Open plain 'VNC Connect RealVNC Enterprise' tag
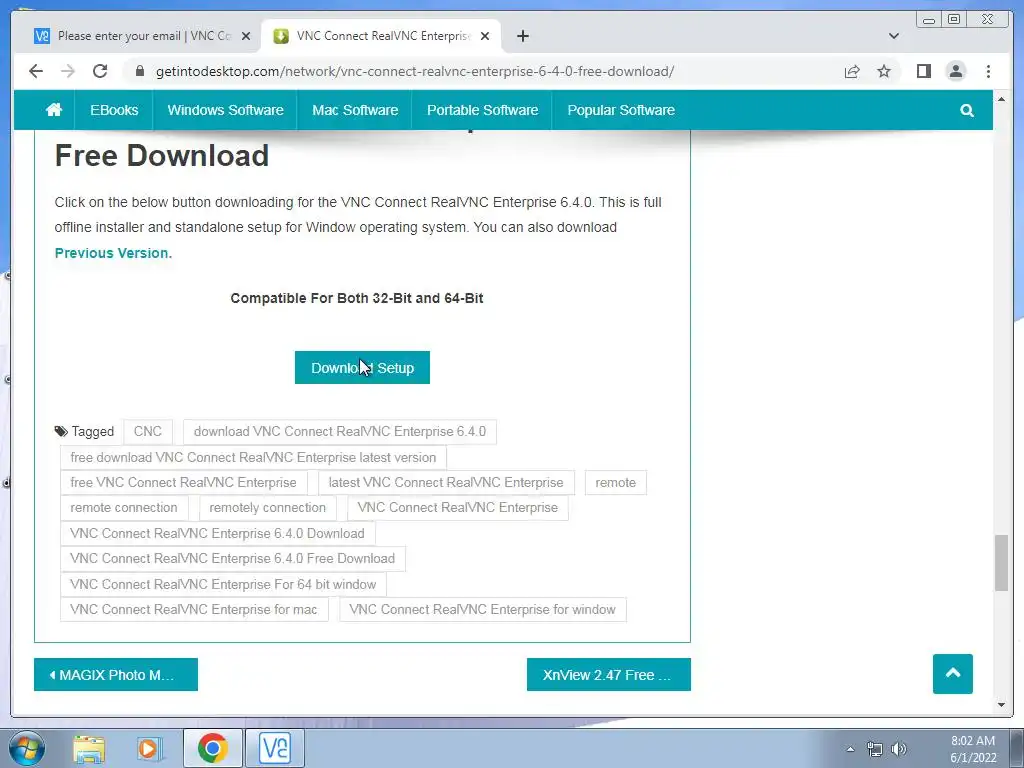 tap(458, 508)
